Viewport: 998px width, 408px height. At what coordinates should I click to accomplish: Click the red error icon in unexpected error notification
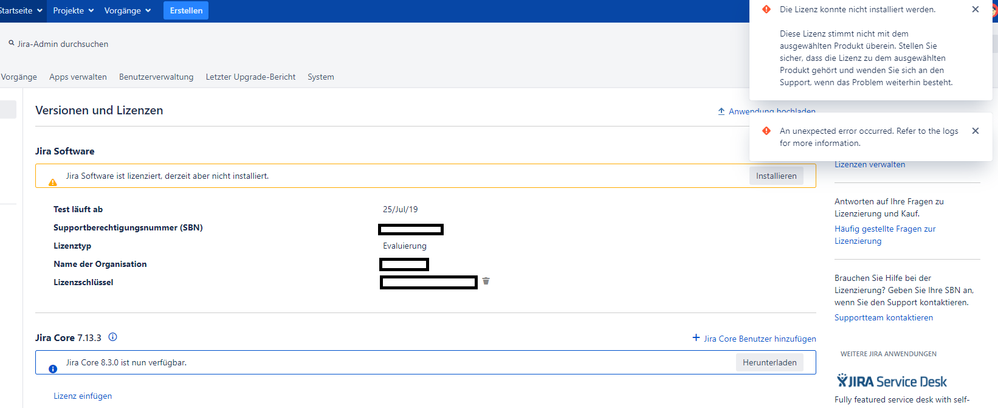766,130
